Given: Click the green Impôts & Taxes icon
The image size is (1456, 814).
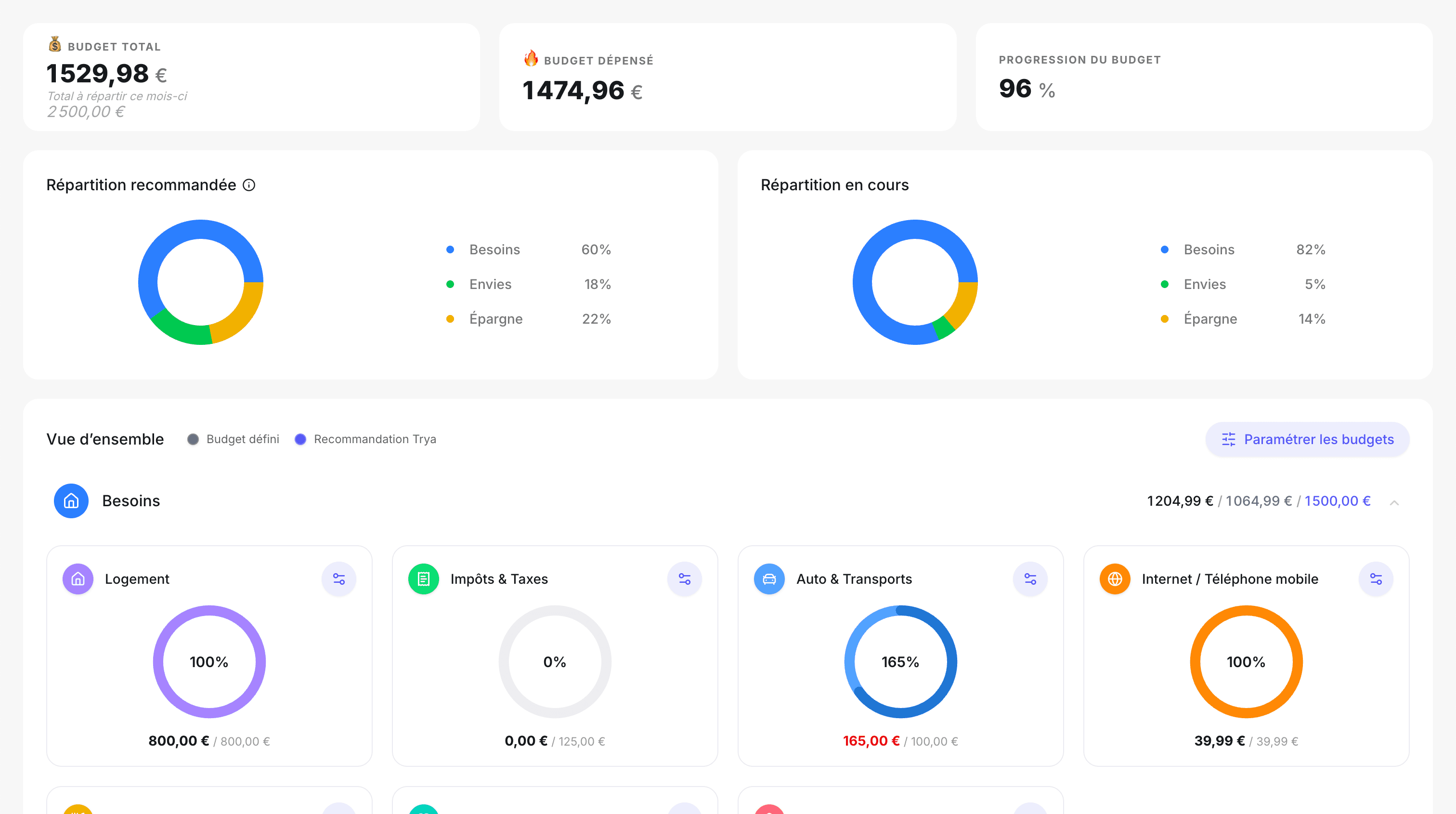Looking at the screenshot, I should (x=423, y=579).
